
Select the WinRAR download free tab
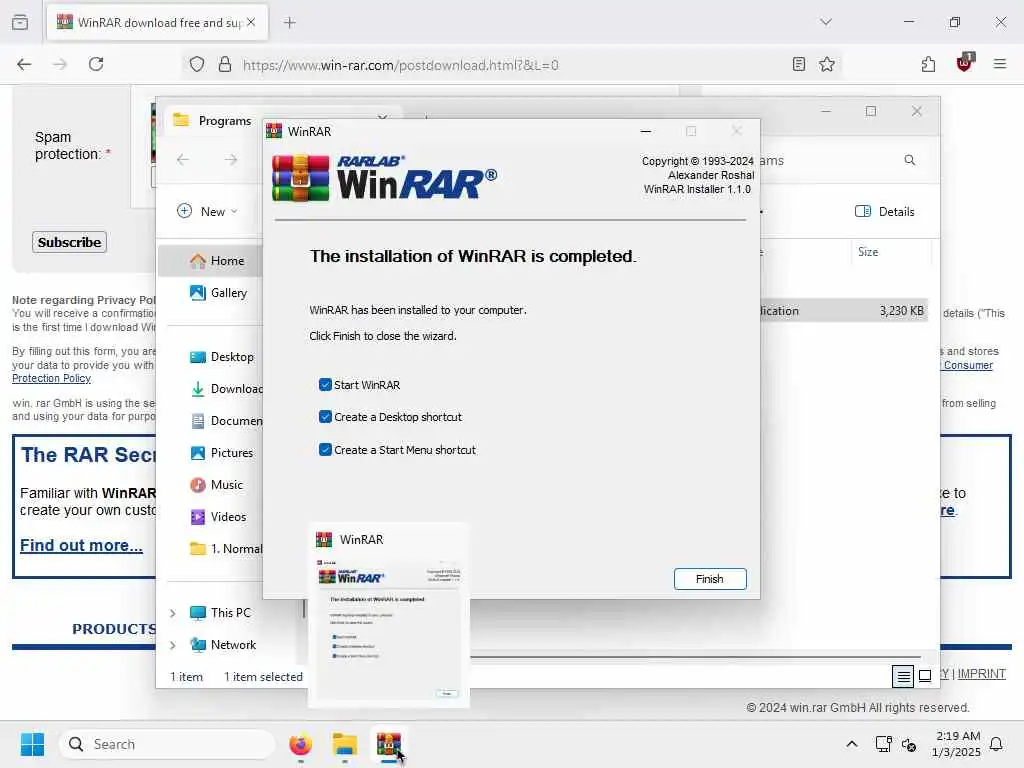pos(157,23)
